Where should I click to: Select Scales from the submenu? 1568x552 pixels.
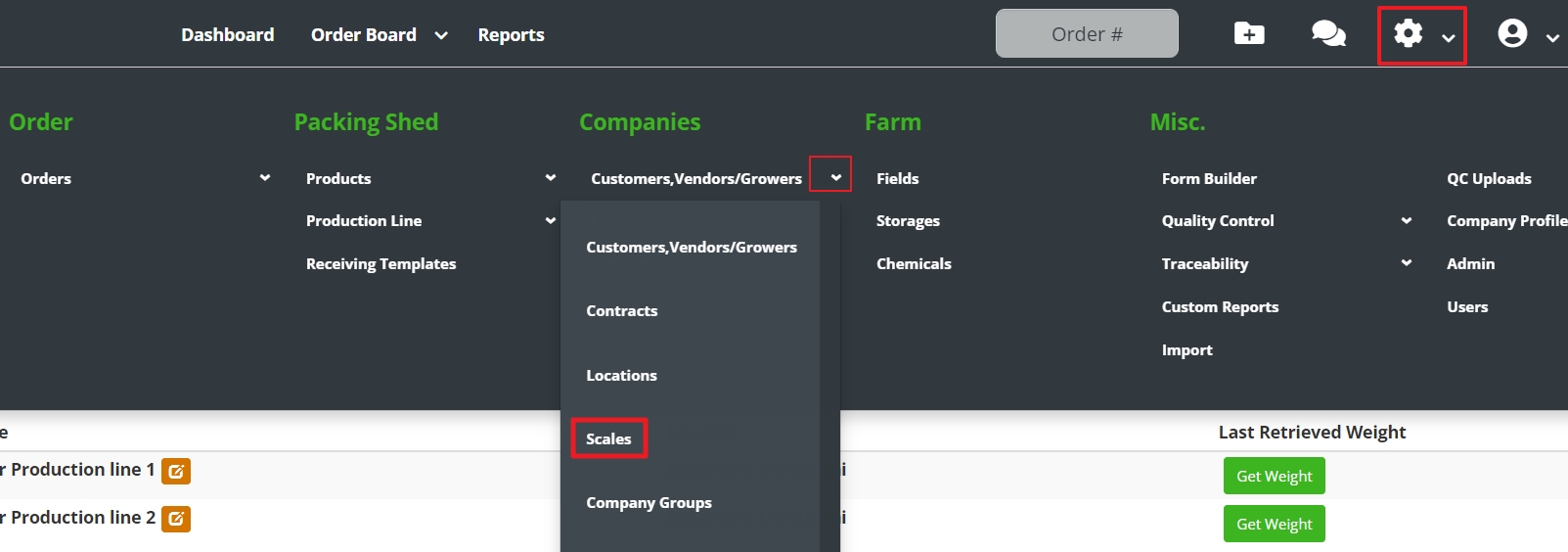[608, 438]
